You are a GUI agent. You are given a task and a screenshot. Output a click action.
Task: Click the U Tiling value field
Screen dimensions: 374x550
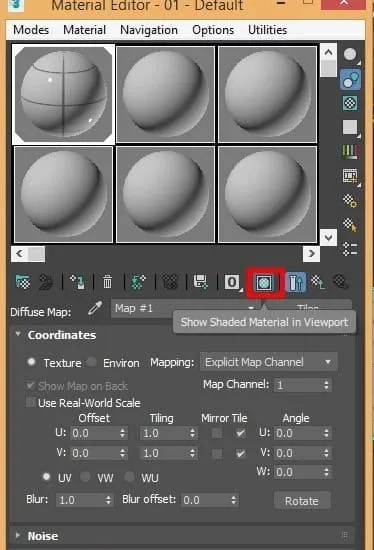point(164,433)
